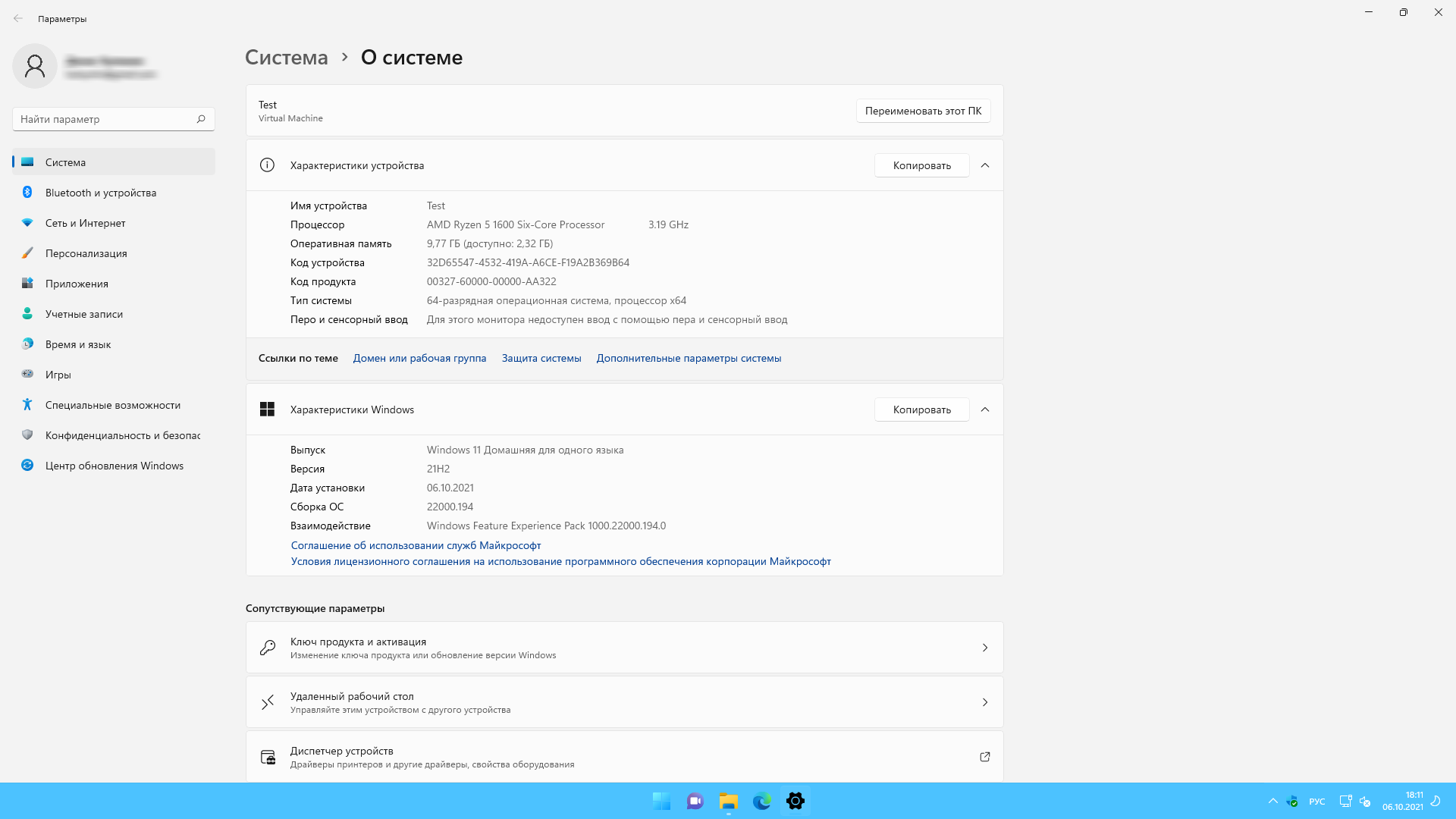Image resolution: width=1456 pixels, height=819 pixels.
Task: Open external link icon for Диспетчер устройств
Action: [984, 757]
